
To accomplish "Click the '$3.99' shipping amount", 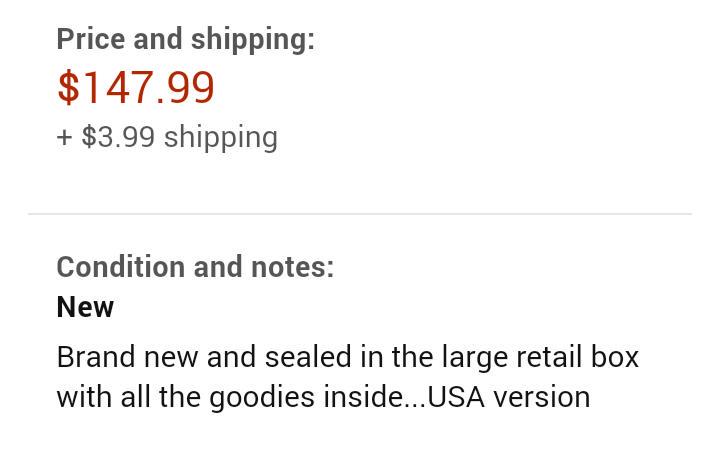I will click(118, 136).
